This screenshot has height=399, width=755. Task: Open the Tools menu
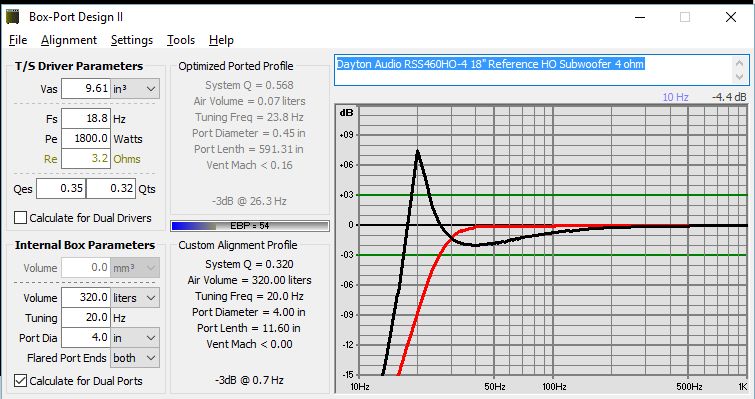(181, 40)
